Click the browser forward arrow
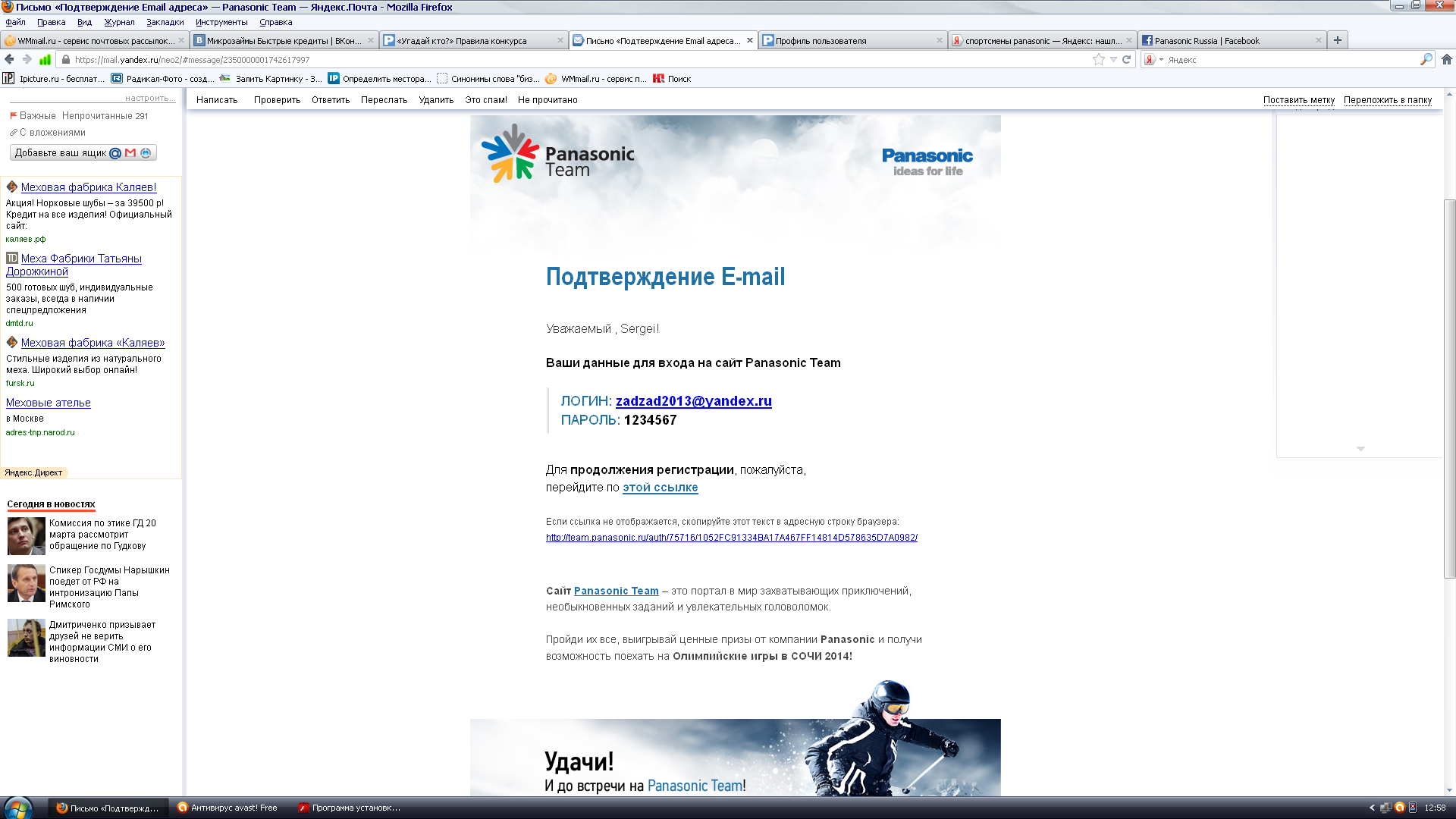Viewport: 1456px width, 819px height. click(x=27, y=59)
